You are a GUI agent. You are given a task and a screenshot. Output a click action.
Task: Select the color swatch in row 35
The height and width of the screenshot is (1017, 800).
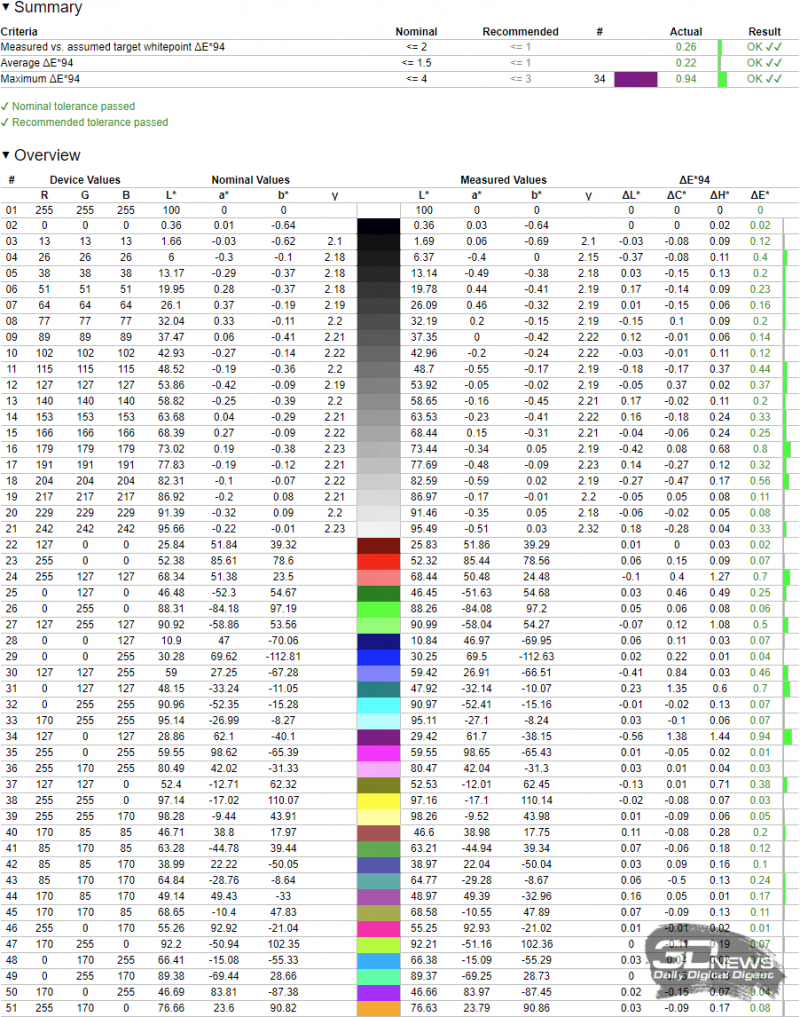click(378, 753)
